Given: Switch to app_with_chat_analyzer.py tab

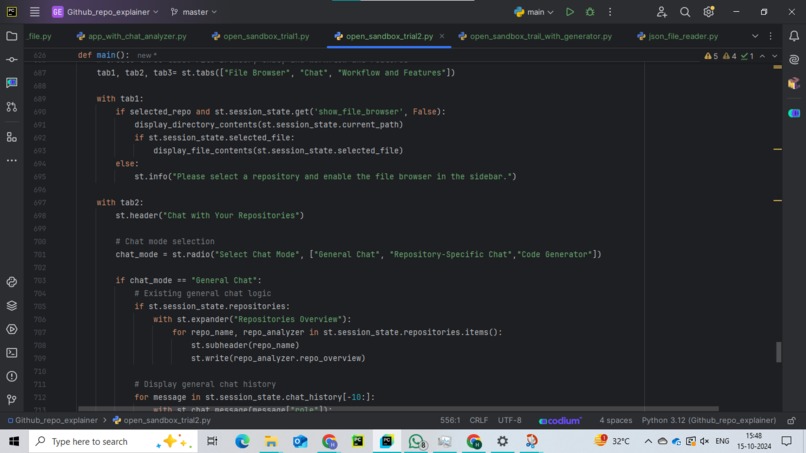Looking at the screenshot, I should tap(132, 36).
